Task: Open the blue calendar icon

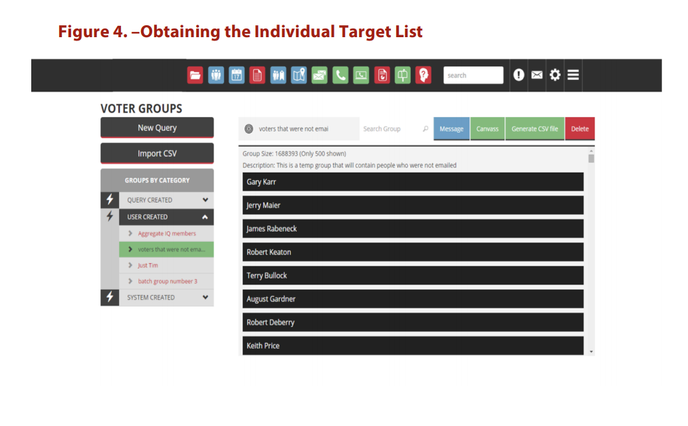Action: tap(236, 75)
